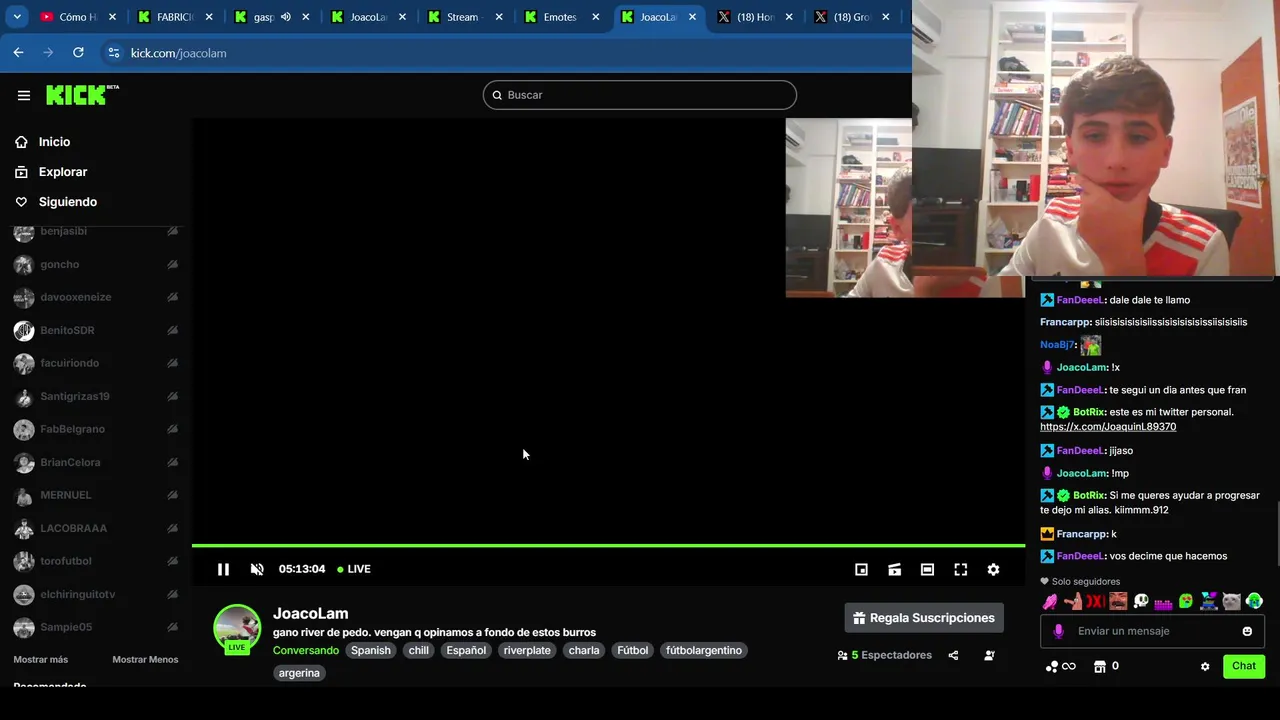Click the KICK logo
The height and width of the screenshot is (720, 1280).
82,95
